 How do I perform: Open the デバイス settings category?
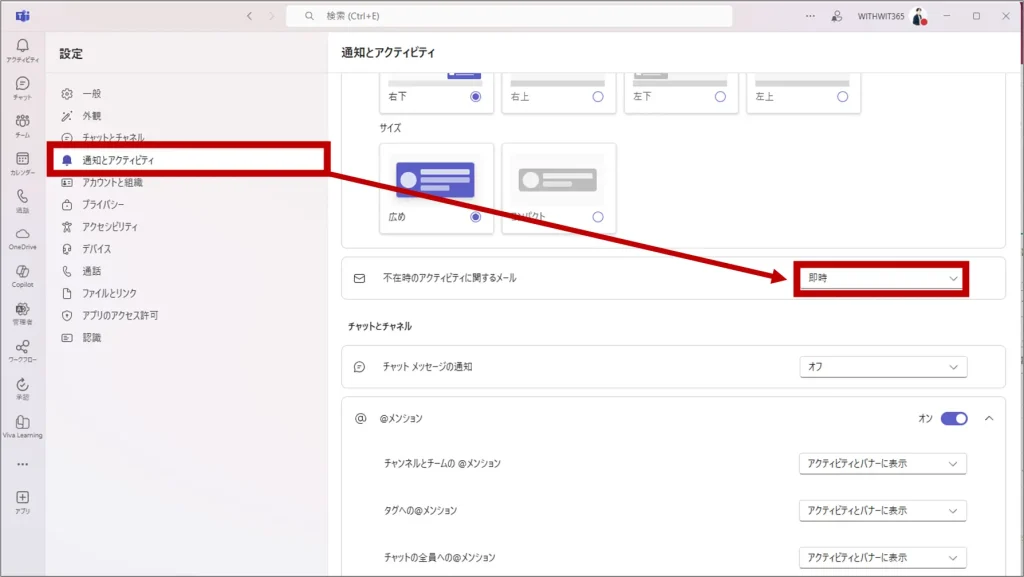(96, 249)
